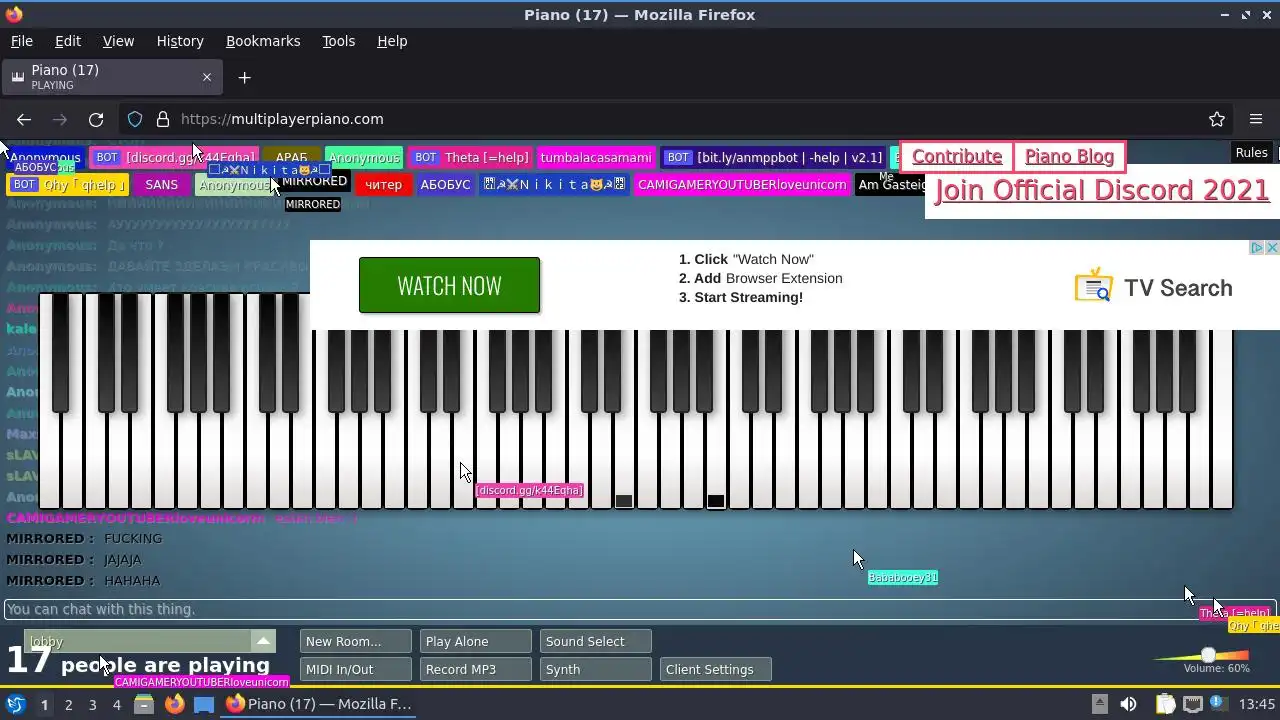Screen dimensions: 1280x720
Task: Open the Join Official Discord 2021 link
Action: tap(1101, 190)
